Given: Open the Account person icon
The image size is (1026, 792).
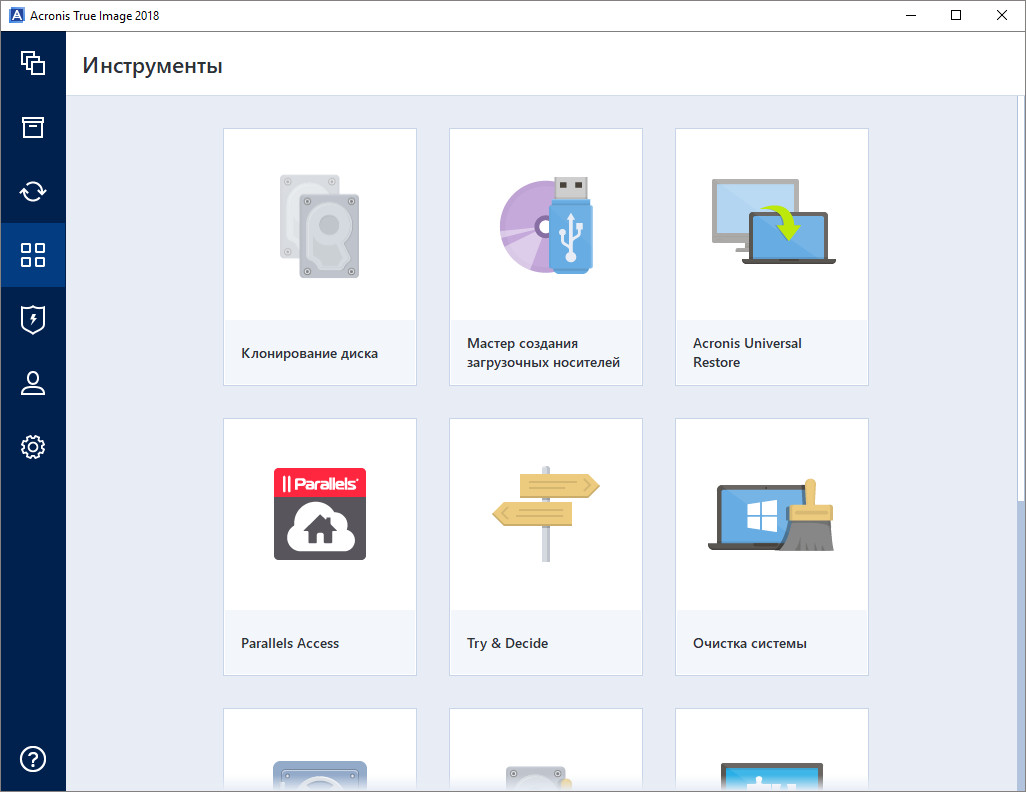Looking at the screenshot, I should tap(33, 383).
